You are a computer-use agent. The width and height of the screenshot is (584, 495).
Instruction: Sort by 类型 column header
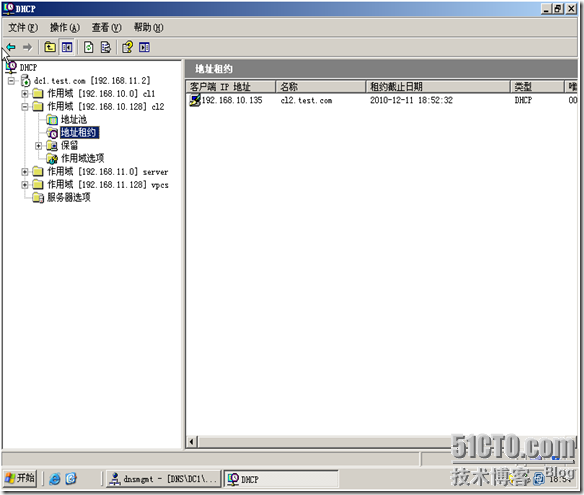(537, 87)
